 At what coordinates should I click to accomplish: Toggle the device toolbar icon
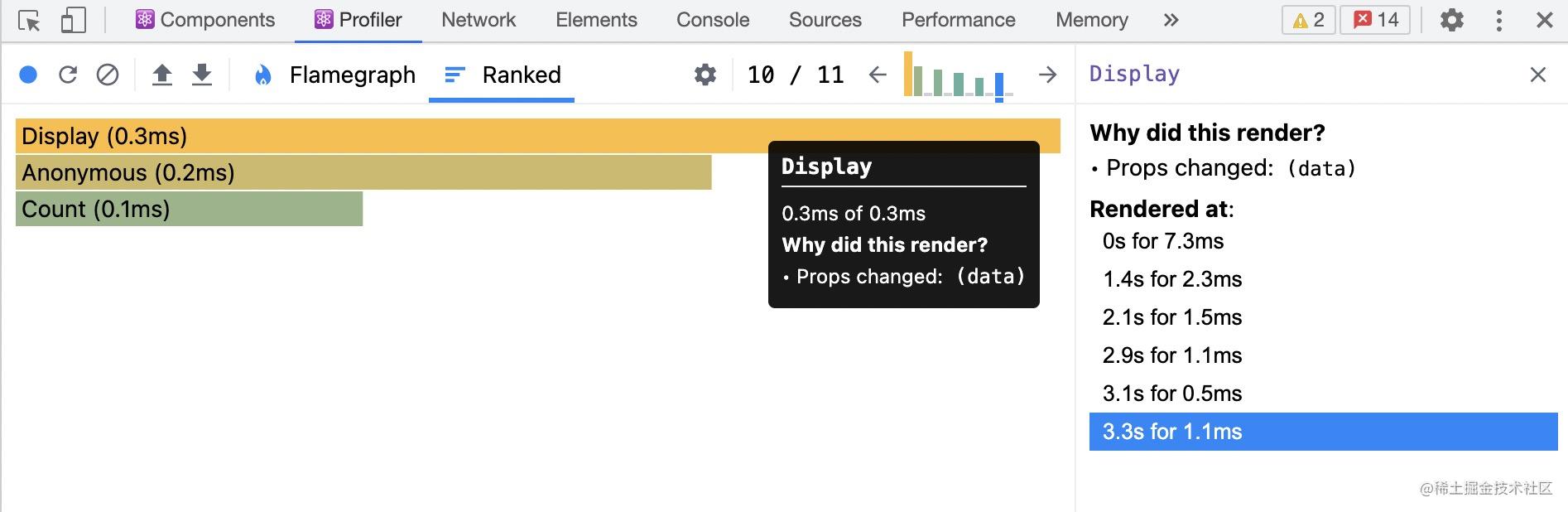(74, 21)
